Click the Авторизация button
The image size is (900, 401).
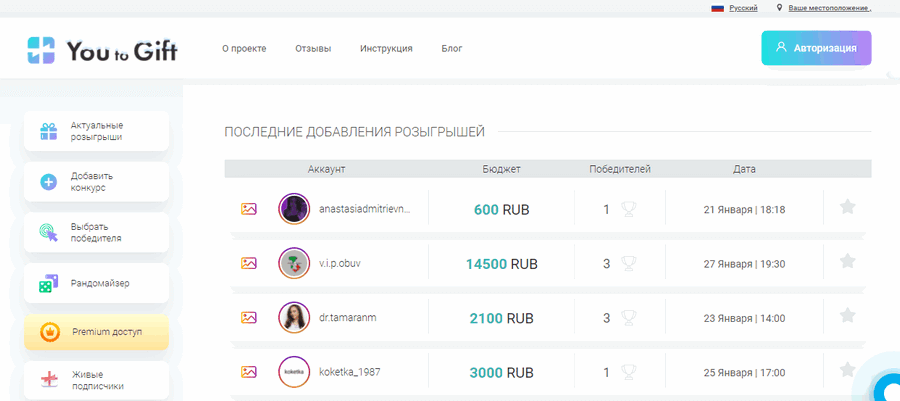[816, 48]
